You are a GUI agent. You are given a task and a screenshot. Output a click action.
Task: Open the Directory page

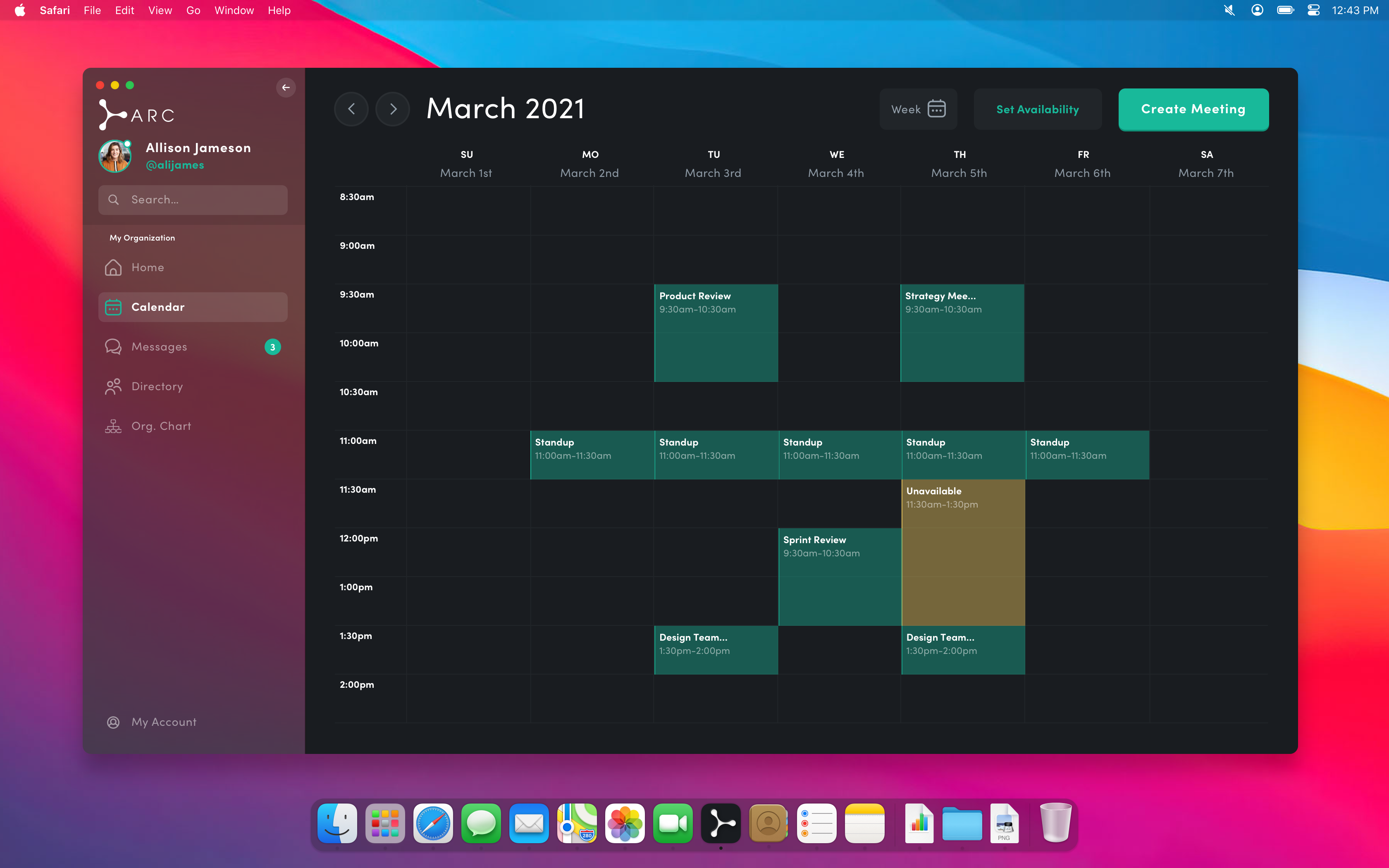157,386
